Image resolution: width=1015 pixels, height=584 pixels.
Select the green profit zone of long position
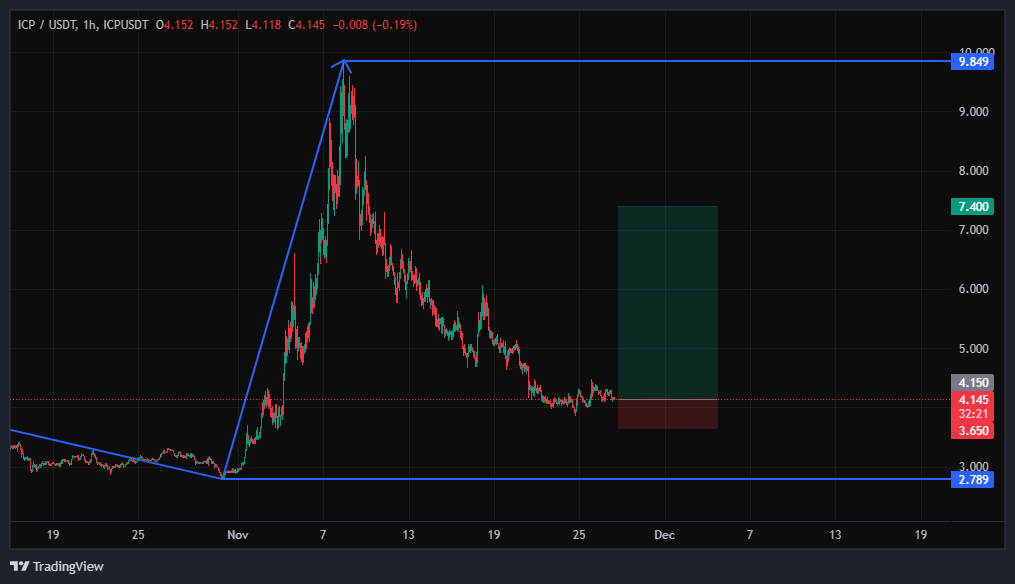(x=667, y=300)
